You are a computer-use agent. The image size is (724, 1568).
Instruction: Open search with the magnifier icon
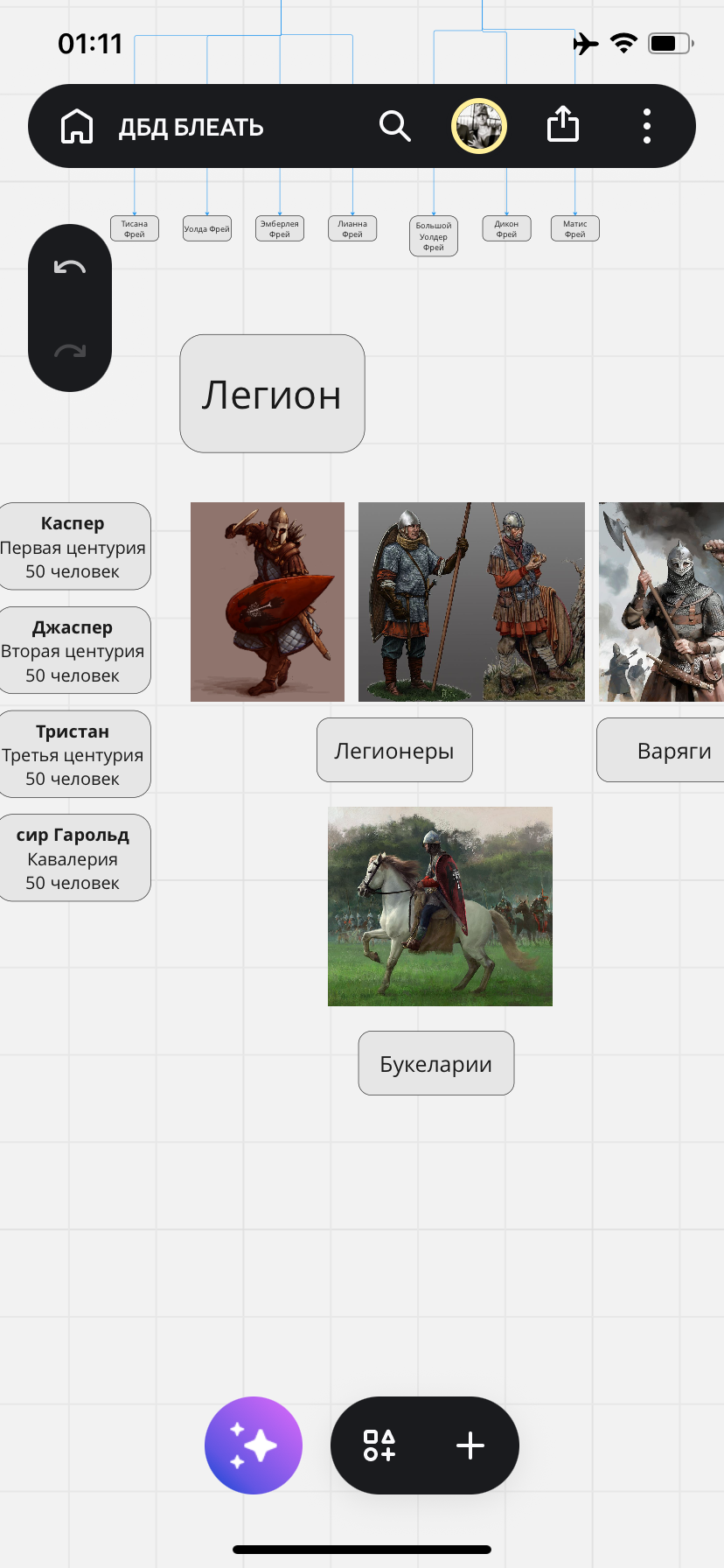(x=394, y=126)
